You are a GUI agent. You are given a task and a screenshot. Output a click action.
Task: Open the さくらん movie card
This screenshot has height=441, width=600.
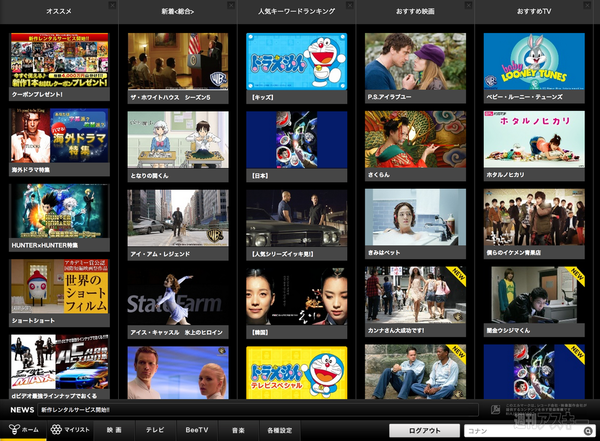tap(415, 146)
